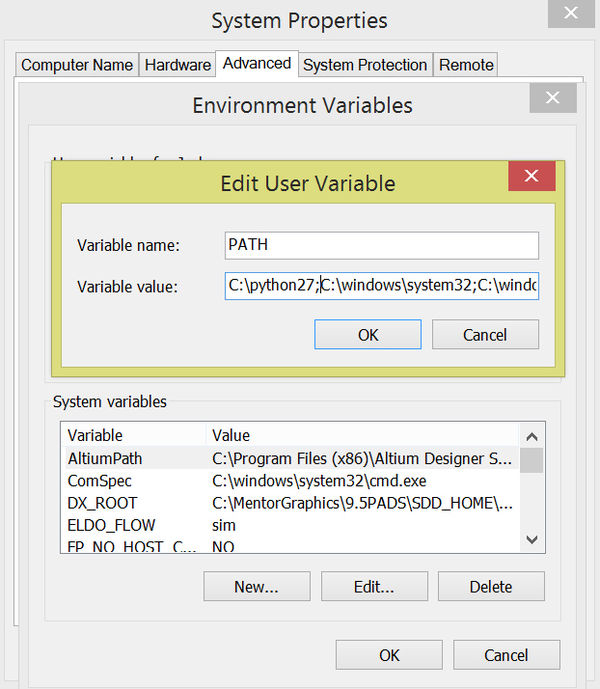This screenshot has height=689, width=600.
Task: Click Delete under System variables
Action: point(491,587)
